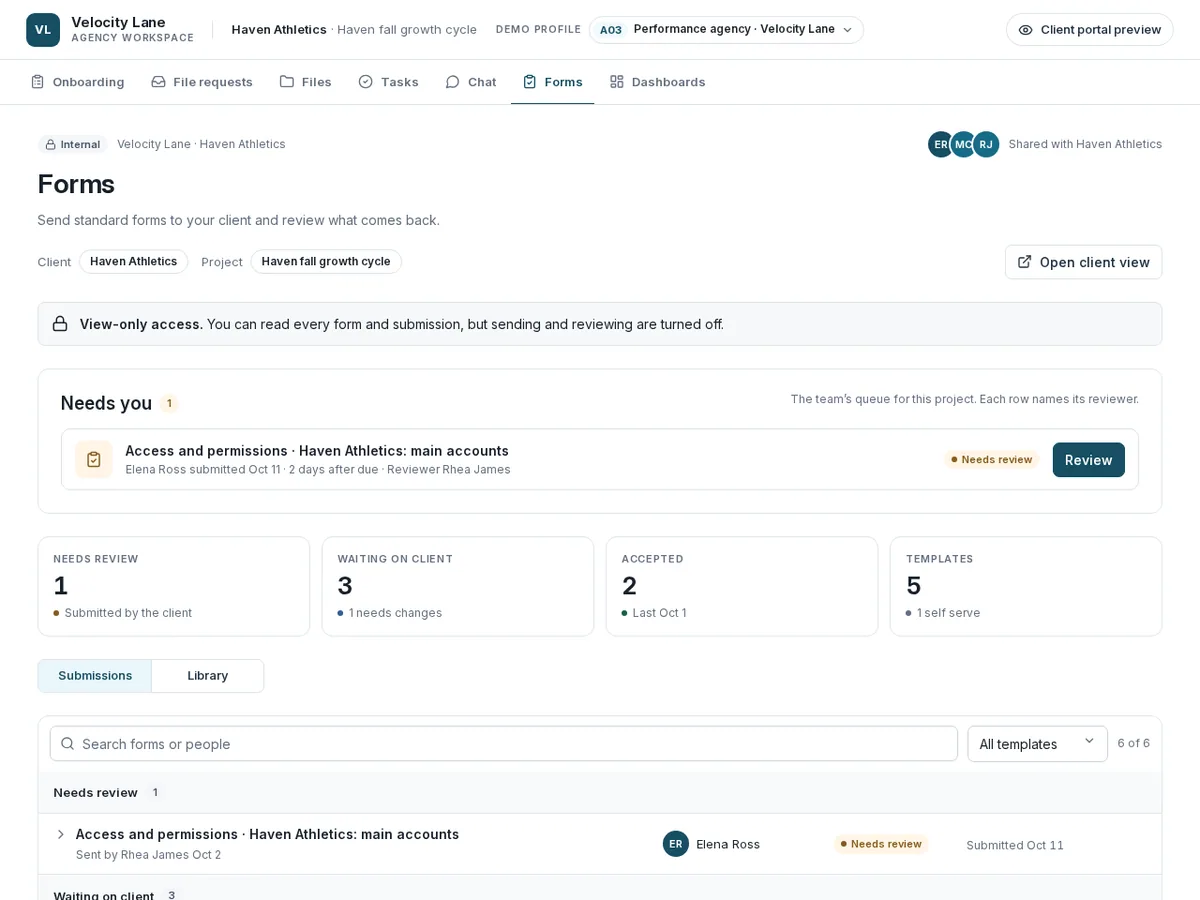
Task: Click the external link icon in Open client view
Action: pos(1024,262)
